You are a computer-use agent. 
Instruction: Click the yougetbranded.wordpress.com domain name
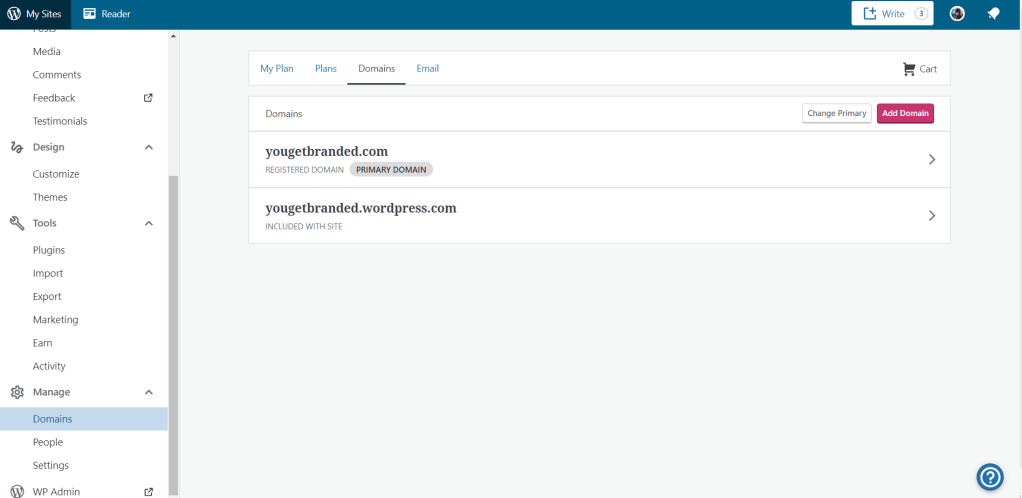point(361,209)
